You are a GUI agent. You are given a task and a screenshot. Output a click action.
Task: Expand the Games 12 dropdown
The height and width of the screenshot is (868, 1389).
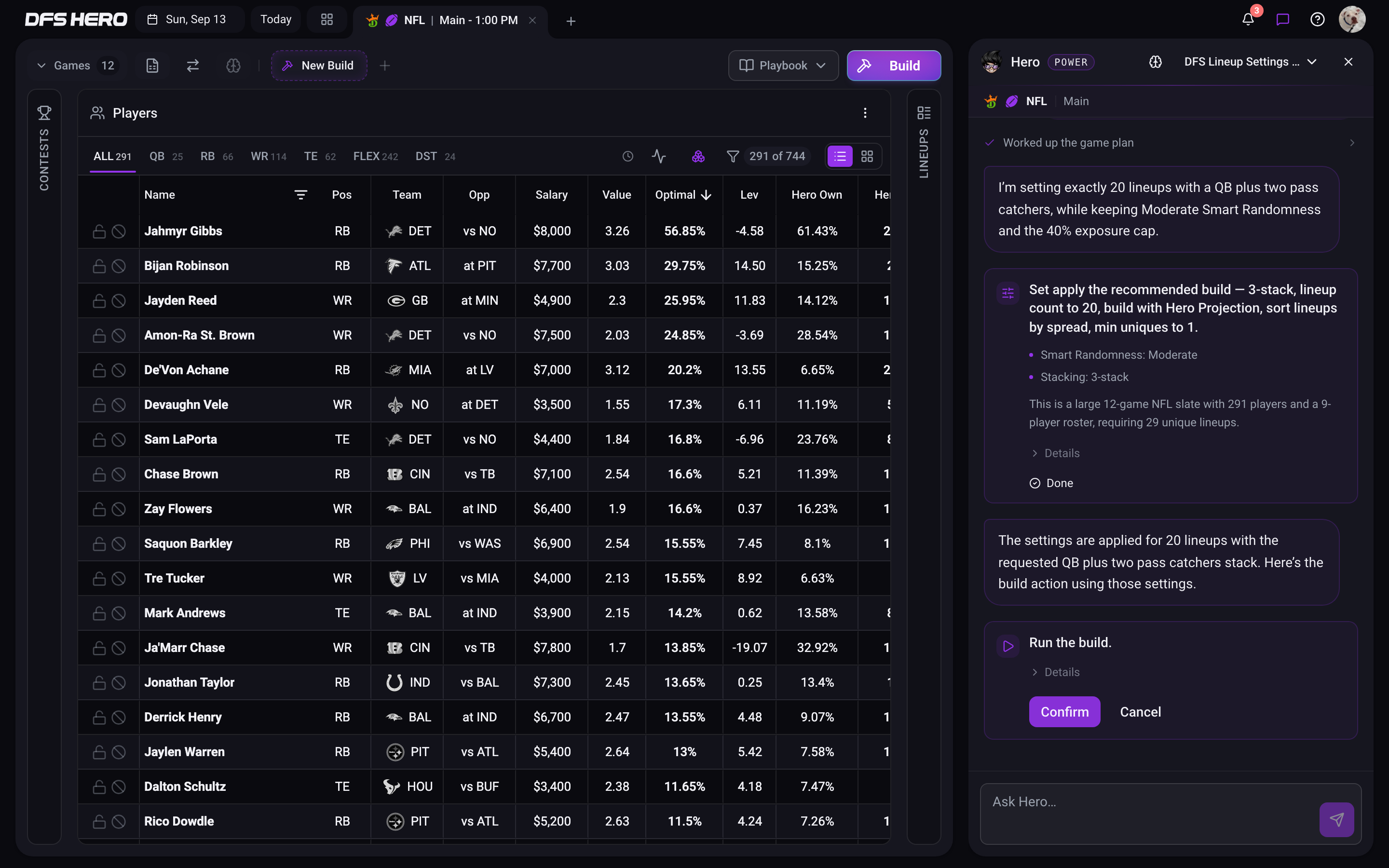pos(76,66)
